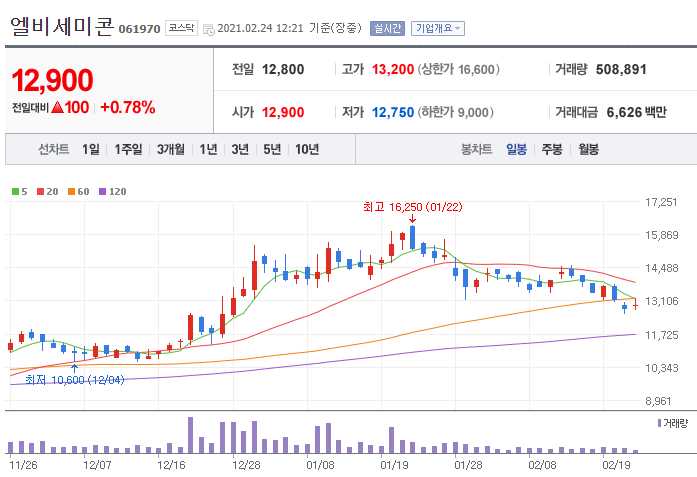Select the 1주일 line chart tab

(128, 149)
